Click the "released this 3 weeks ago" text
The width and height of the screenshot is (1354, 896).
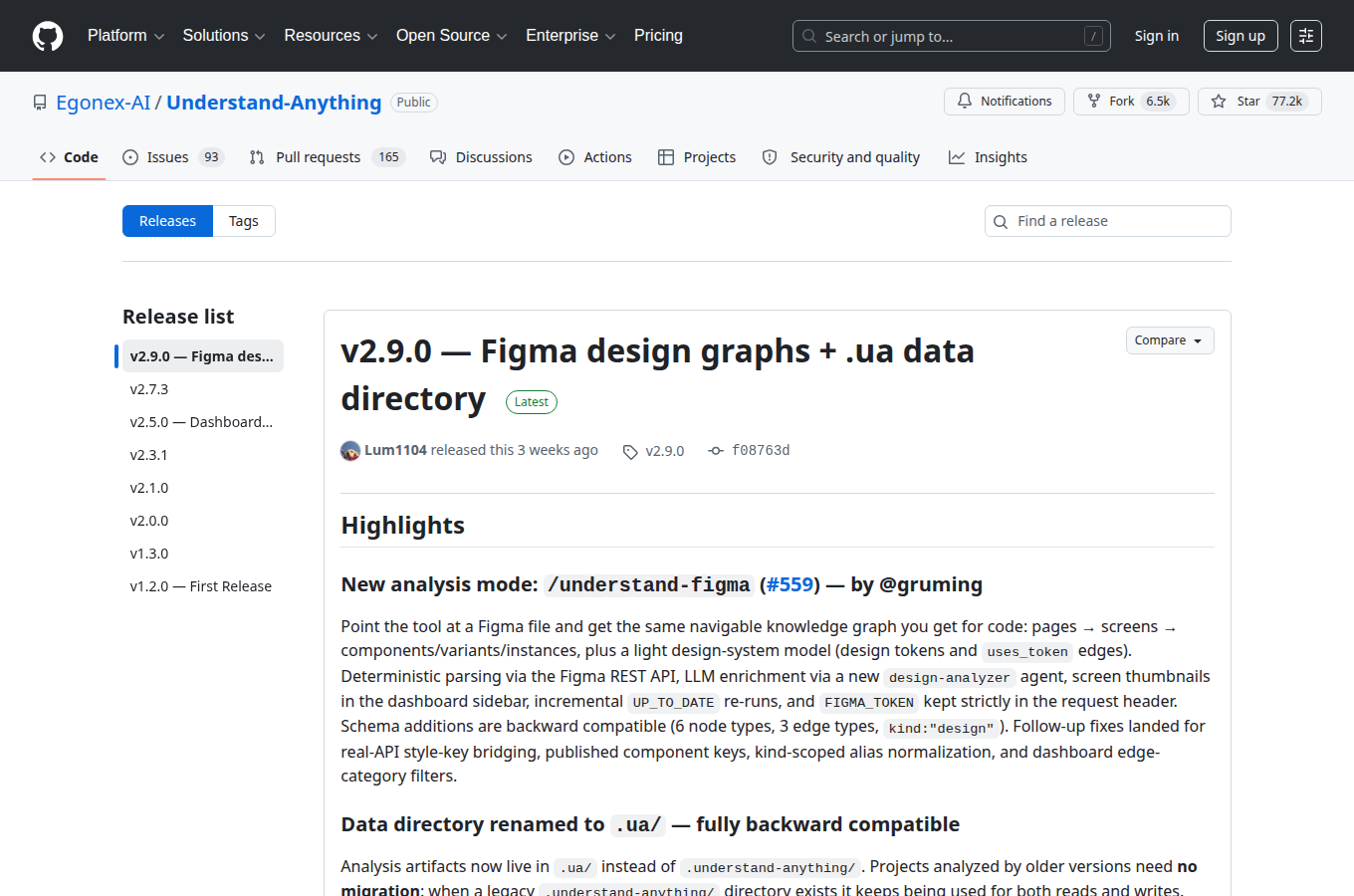click(x=515, y=450)
